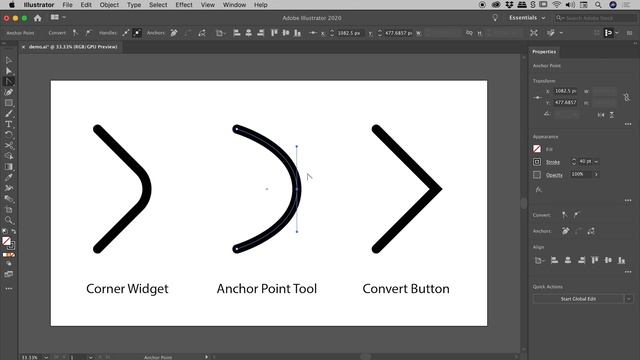Select the Gradient tool
Viewport: 640px width, 360px height.
click(9, 167)
